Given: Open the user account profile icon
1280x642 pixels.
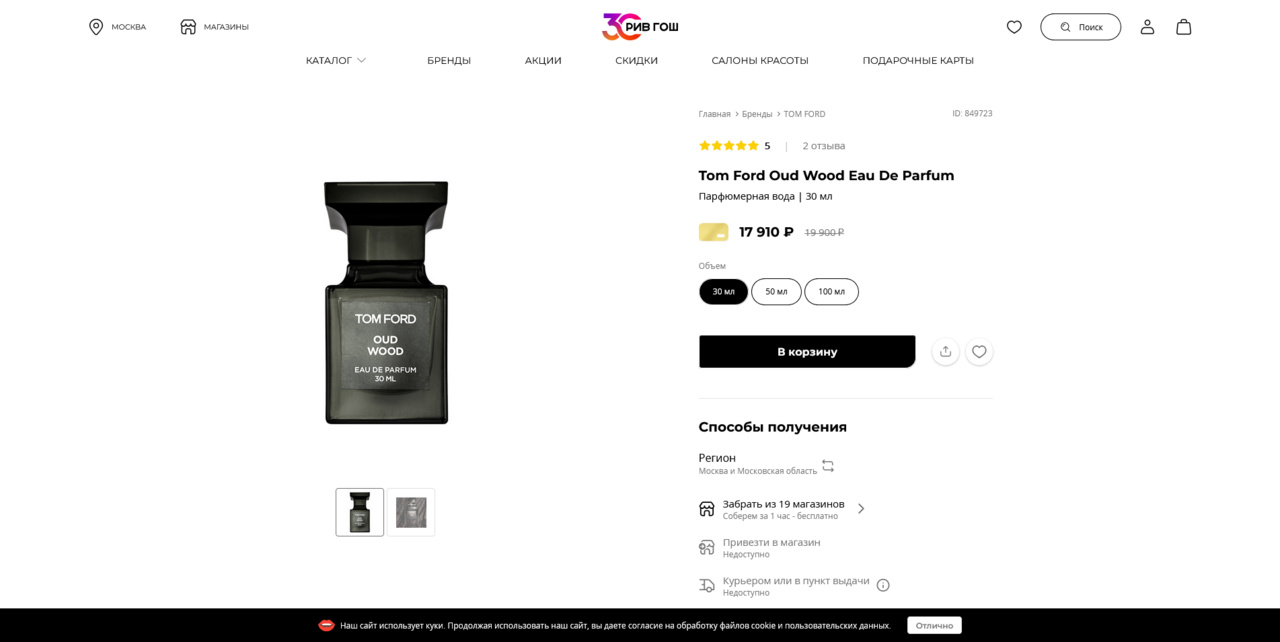Looking at the screenshot, I should tap(1147, 27).
